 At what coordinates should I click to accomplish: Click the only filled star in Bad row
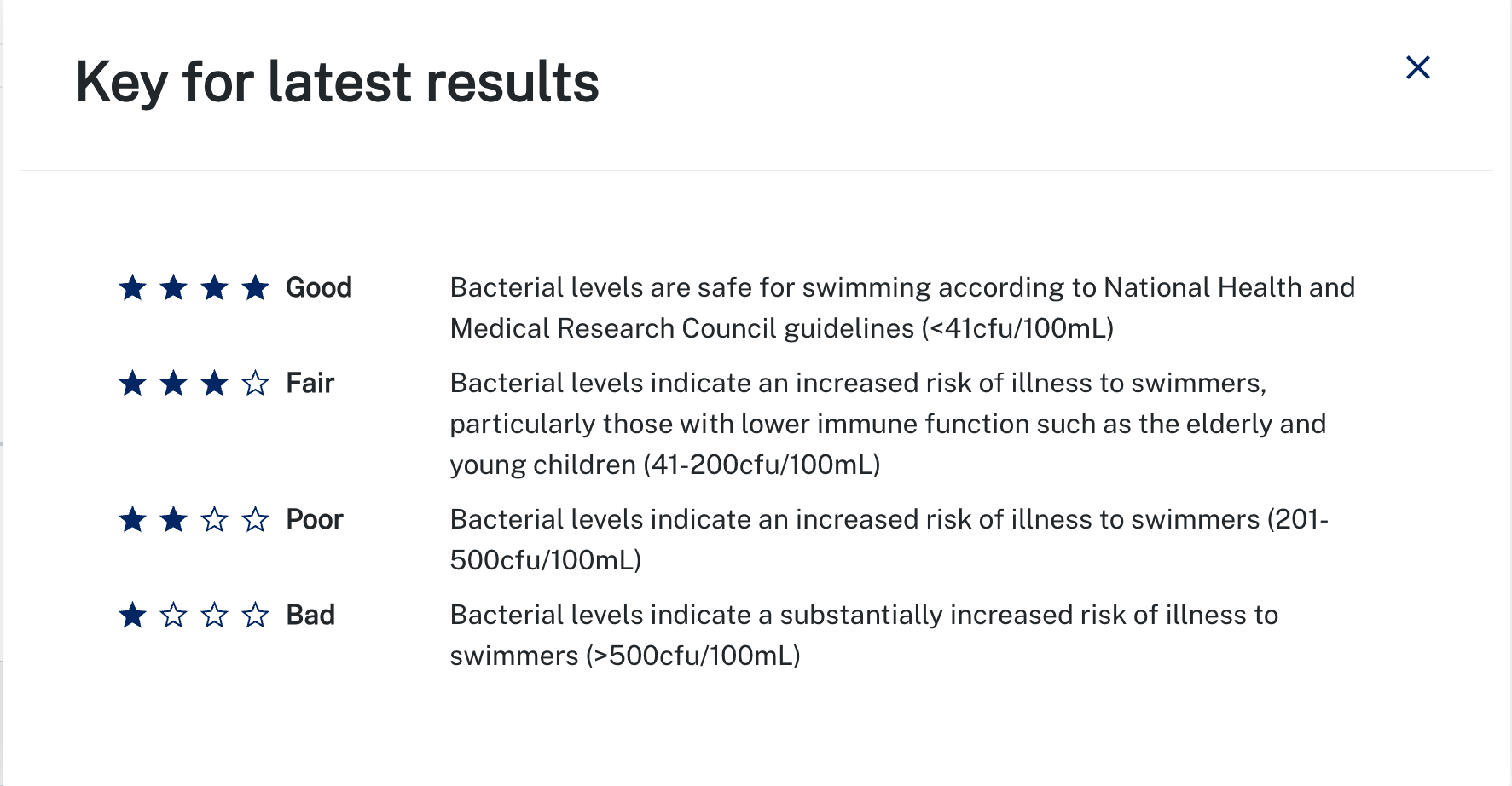point(132,615)
